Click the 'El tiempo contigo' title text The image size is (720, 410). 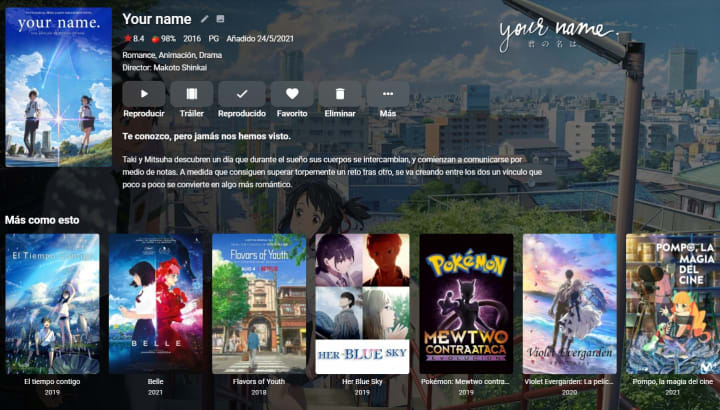pyautogui.click(x=52, y=382)
